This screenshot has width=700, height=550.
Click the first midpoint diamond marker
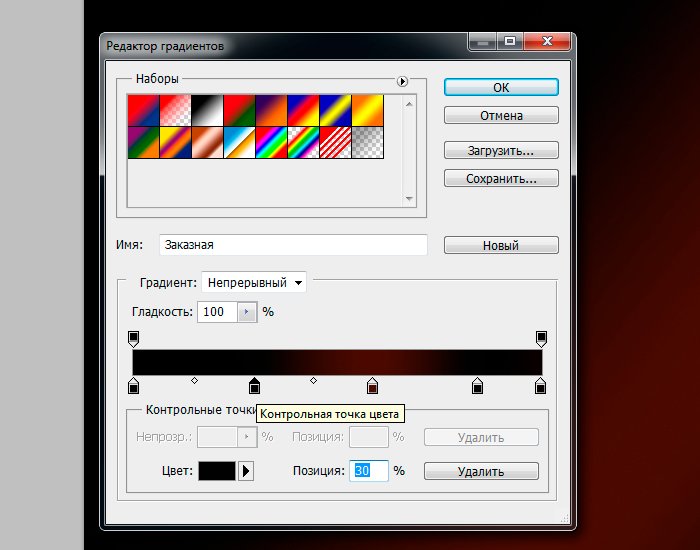[x=194, y=380]
